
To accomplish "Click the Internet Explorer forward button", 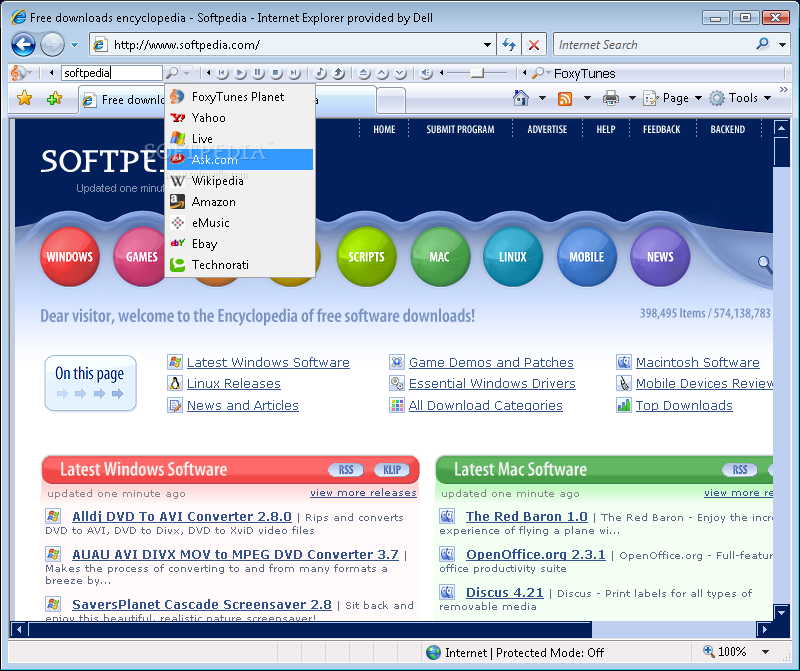I will point(52,45).
